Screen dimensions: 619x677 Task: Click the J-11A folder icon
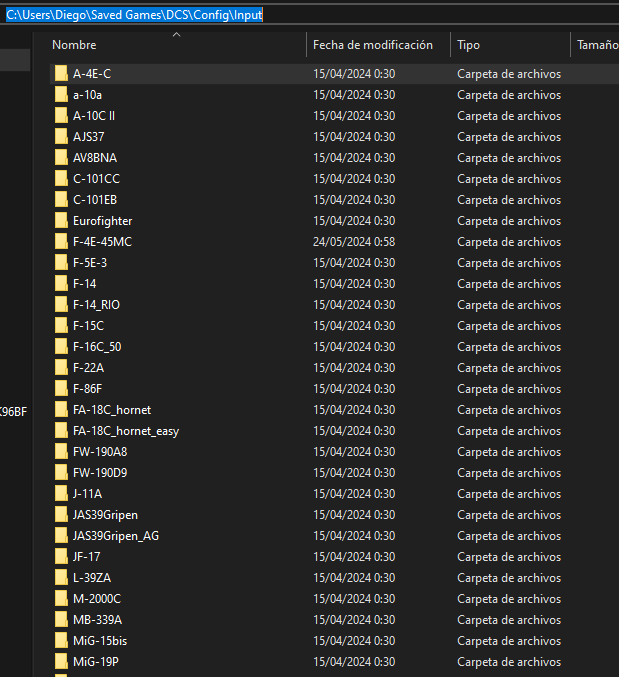pos(61,494)
